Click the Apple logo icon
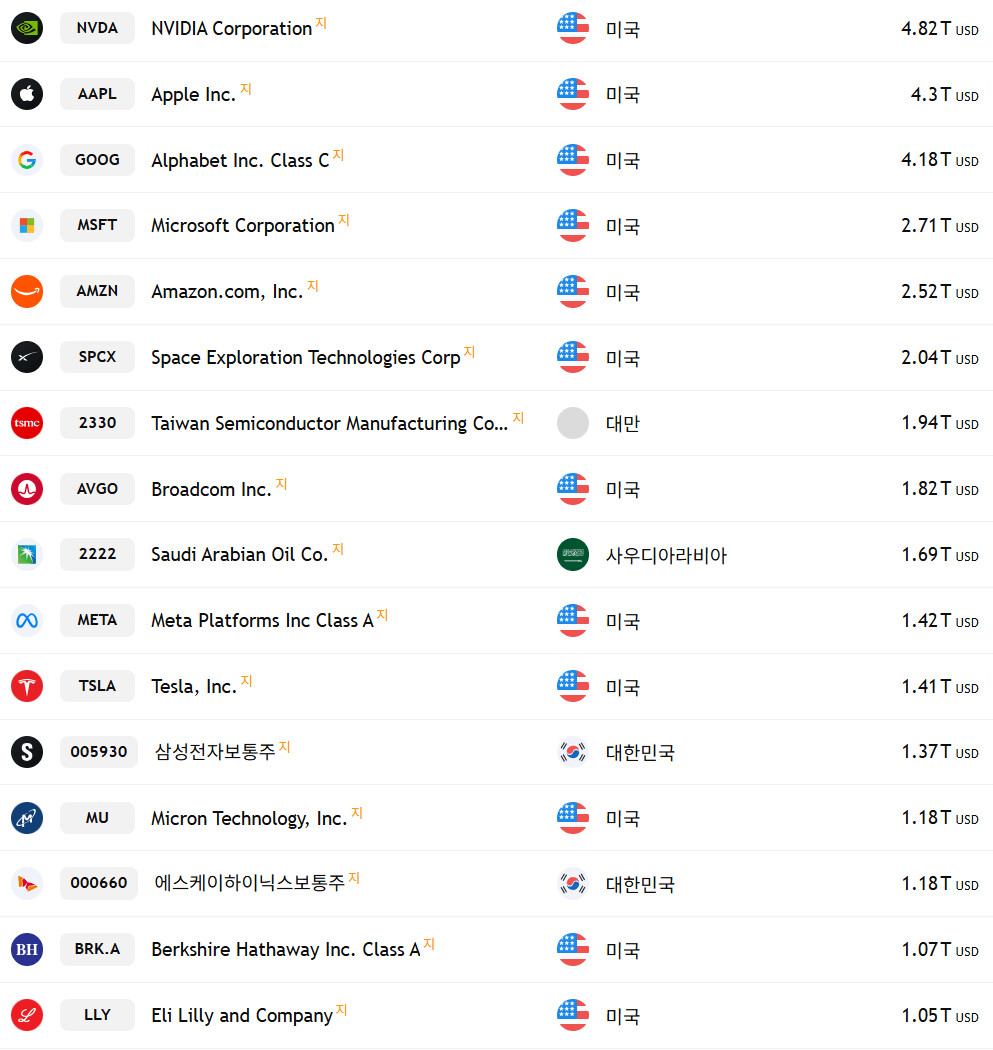 (27, 94)
